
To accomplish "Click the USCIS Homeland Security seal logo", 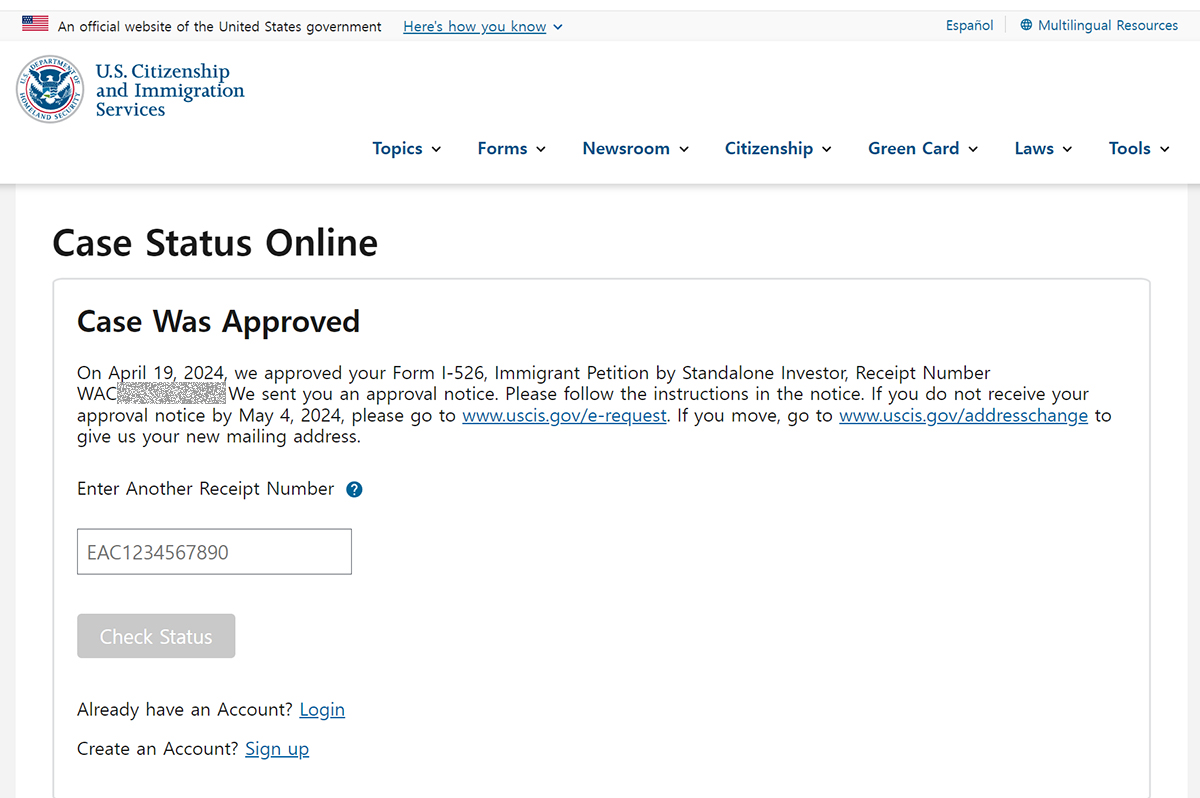I will (x=50, y=89).
